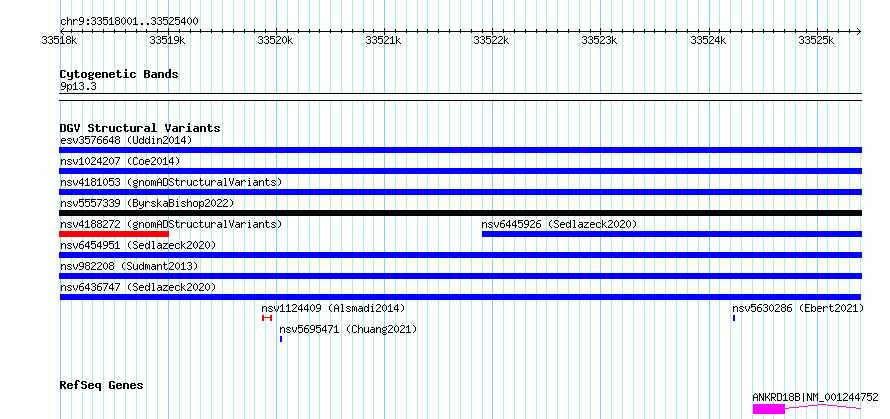The height and width of the screenshot is (419, 890).
Task: Click nsv1124409 (Alsmadi2014) label
Action: coord(333,308)
